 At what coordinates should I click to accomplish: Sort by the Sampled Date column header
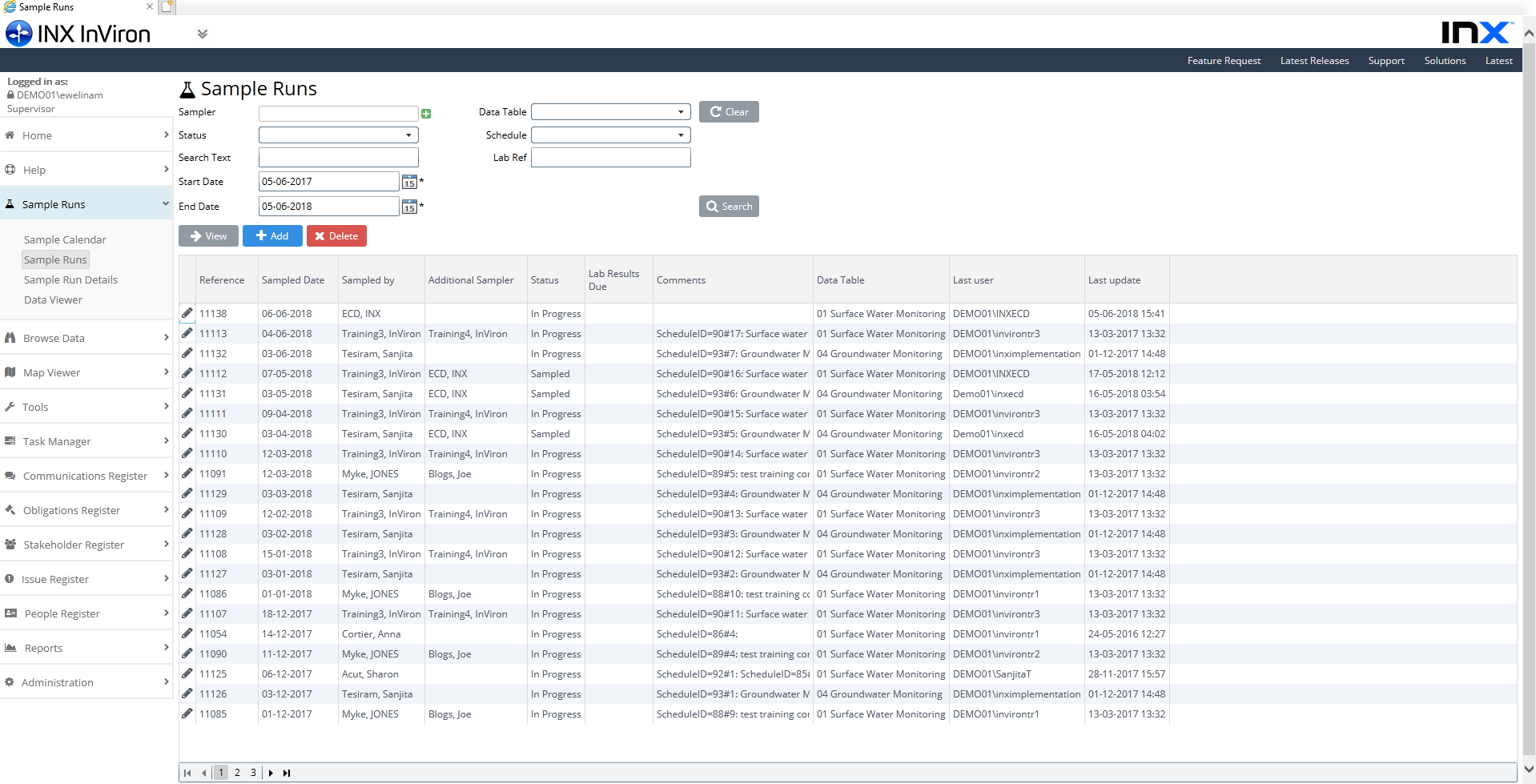[293, 280]
